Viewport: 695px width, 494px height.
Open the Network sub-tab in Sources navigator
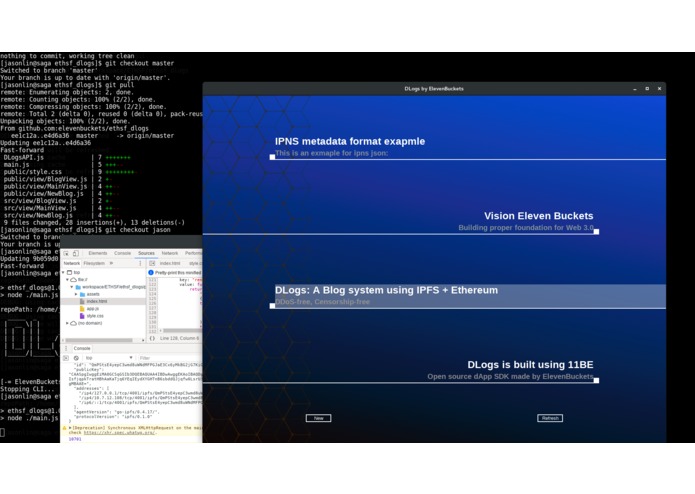tap(71, 263)
